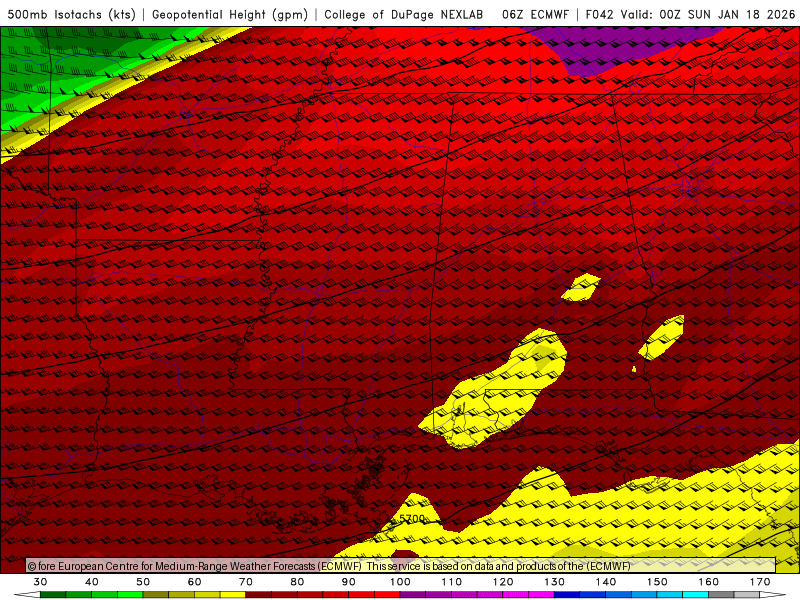Screen dimensions: 800x600
Task: Click the 'Valid: 00Z SUN JAN 18 2026' text
Action: point(708,15)
